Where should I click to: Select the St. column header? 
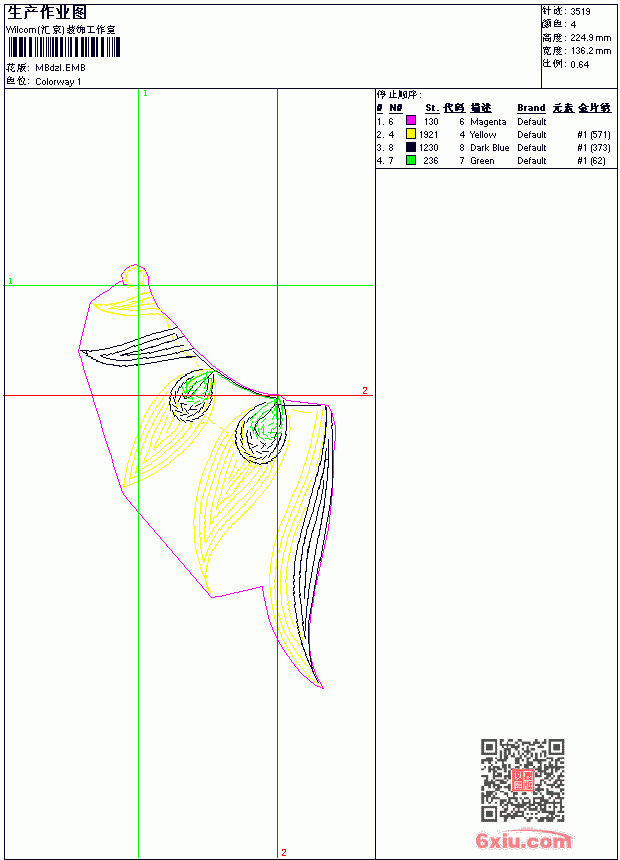click(x=432, y=108)
